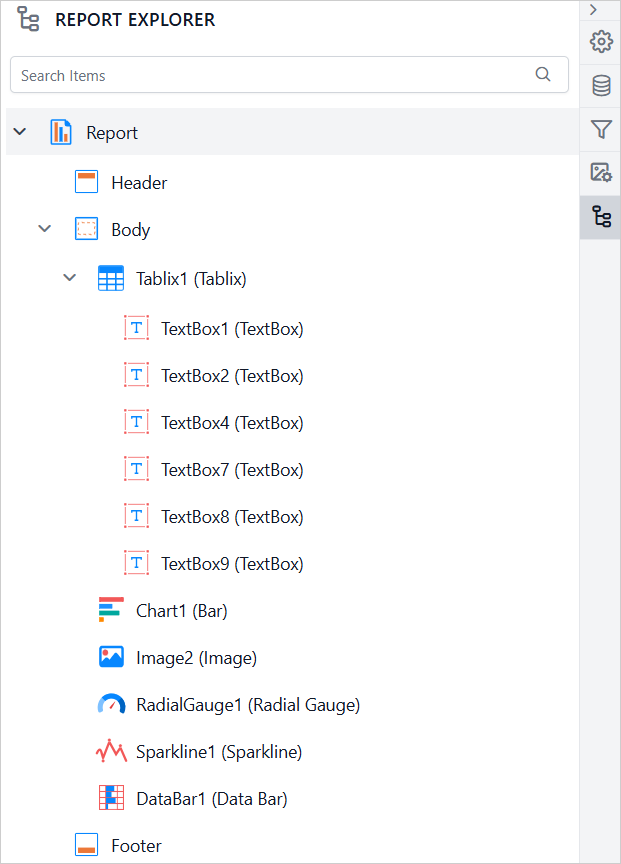Open the data sources panel
The image size is (621, 864).
(600, 85)
